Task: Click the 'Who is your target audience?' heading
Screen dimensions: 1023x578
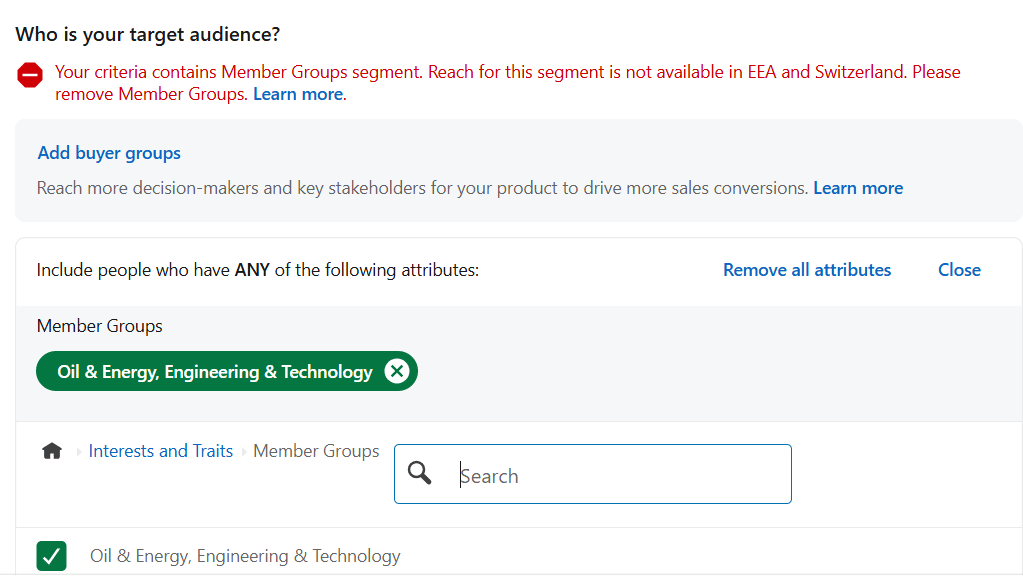Action: coord(147,34)
